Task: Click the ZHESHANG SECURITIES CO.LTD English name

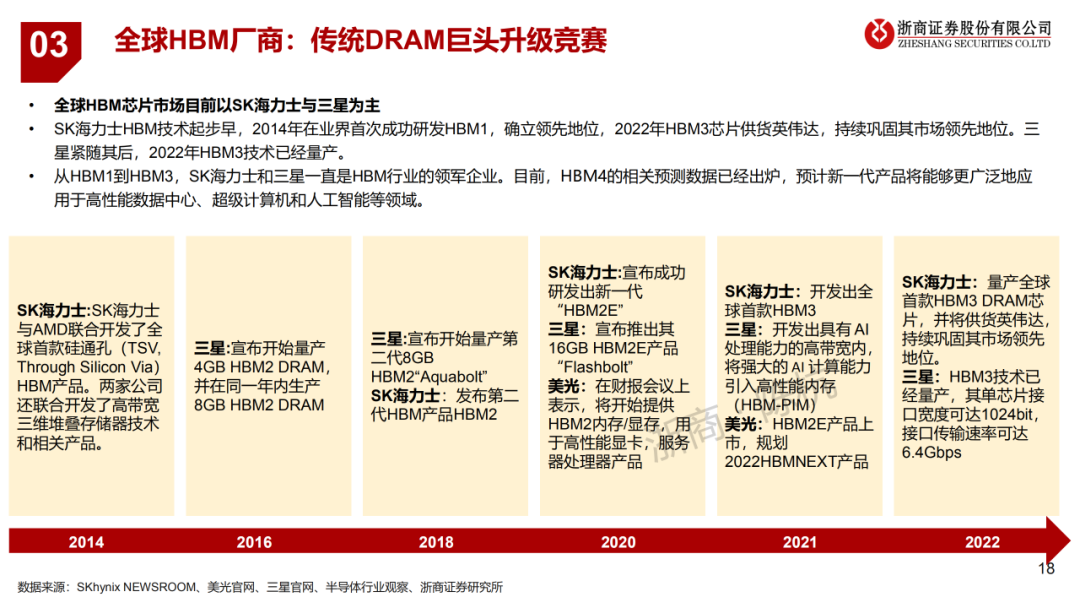Action: tap(974, 43)
